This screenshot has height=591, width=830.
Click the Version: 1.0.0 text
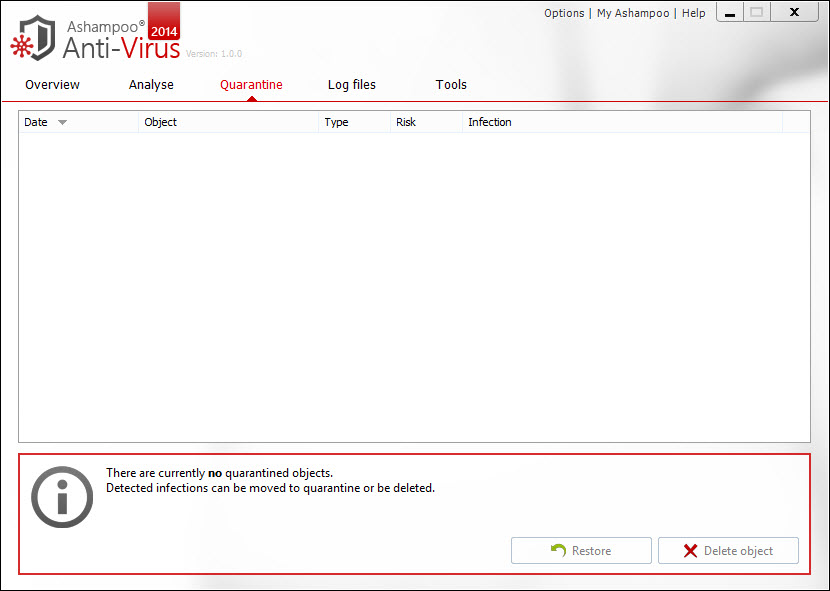[214, 53]
